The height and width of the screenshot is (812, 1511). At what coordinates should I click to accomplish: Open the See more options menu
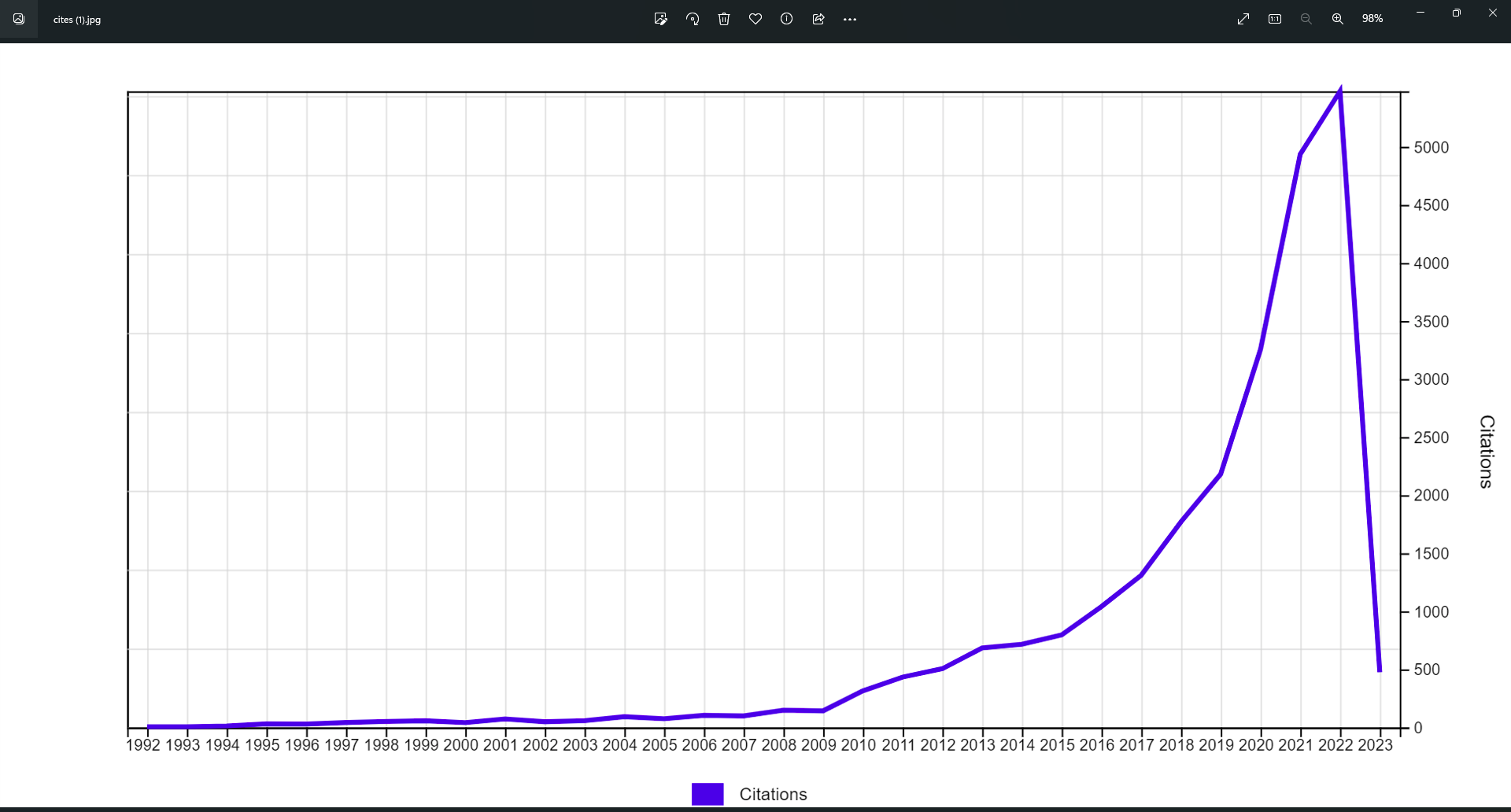pyautogui.click(x=850, y=19)
